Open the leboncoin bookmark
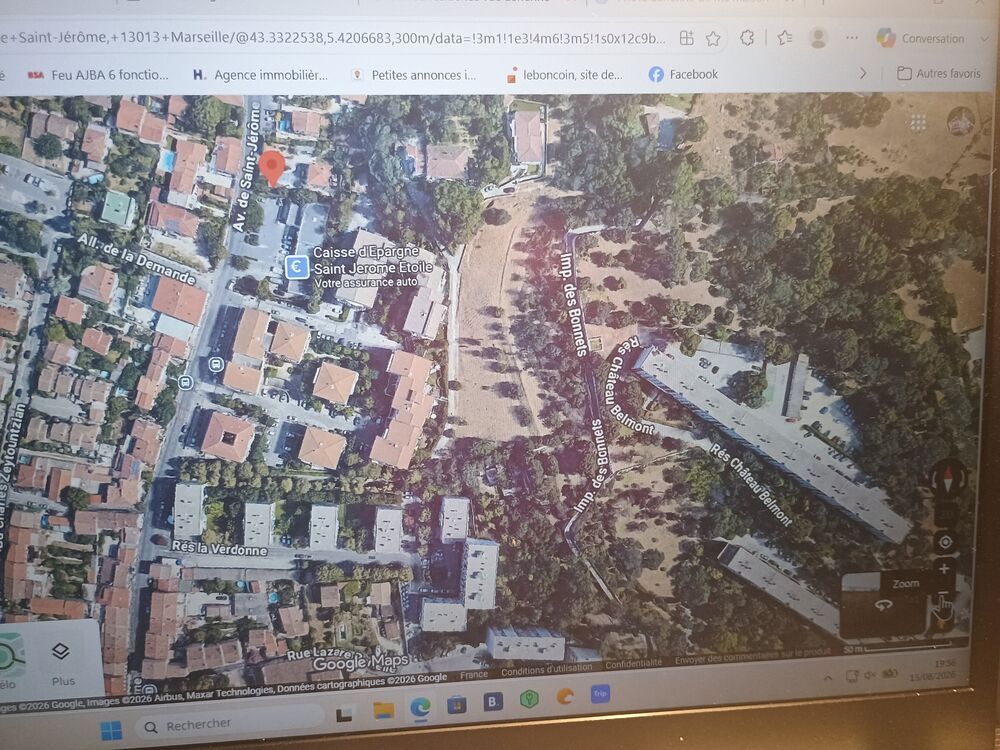 tap(564, 75)
